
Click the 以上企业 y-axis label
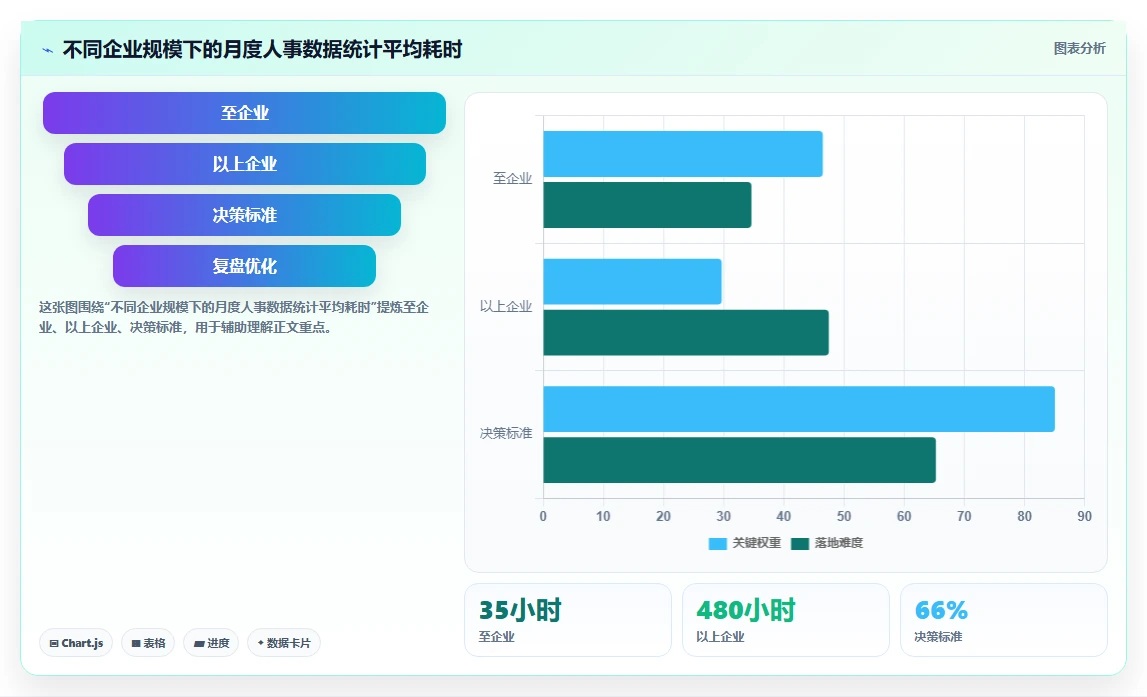[x=505, y=306]
